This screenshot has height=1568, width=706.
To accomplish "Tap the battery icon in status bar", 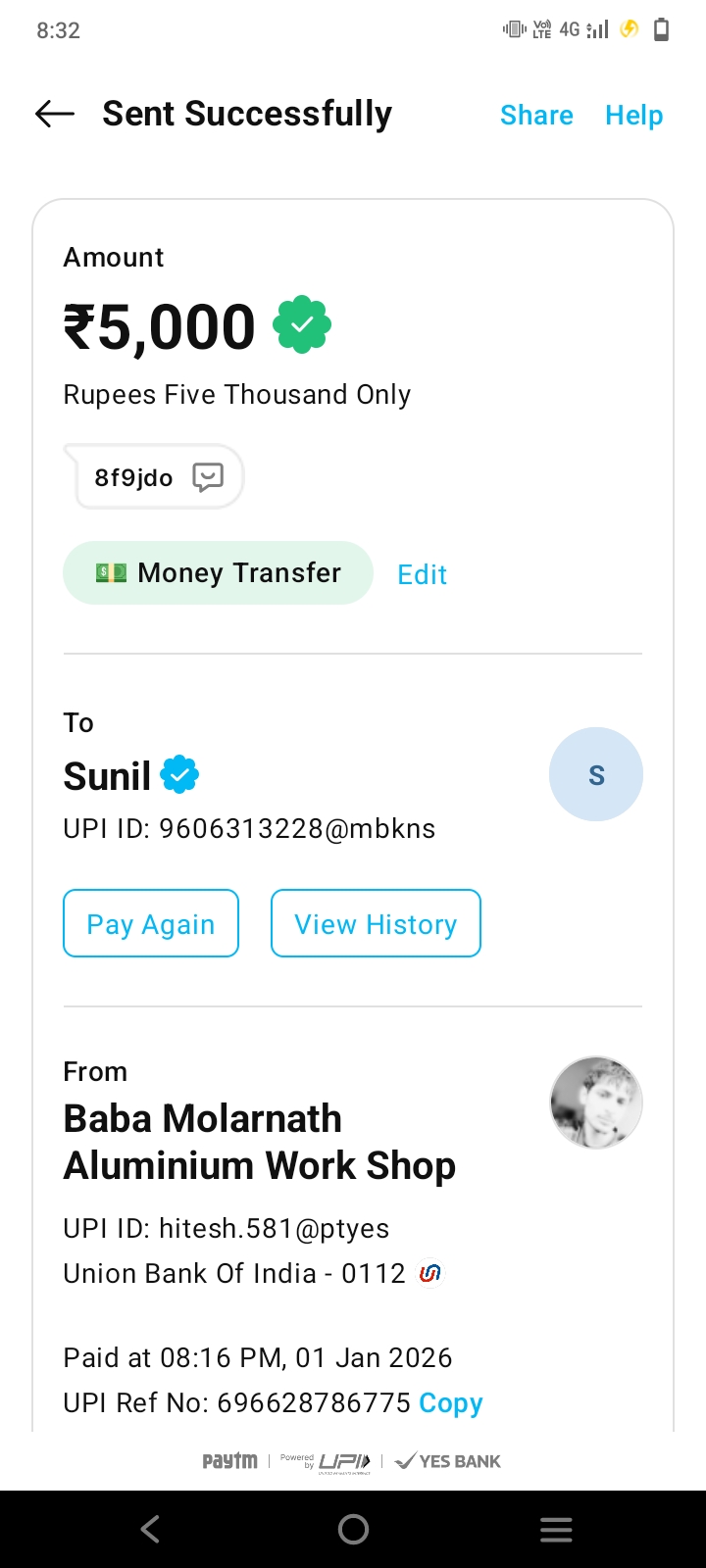I will click(x=662, y=29).
